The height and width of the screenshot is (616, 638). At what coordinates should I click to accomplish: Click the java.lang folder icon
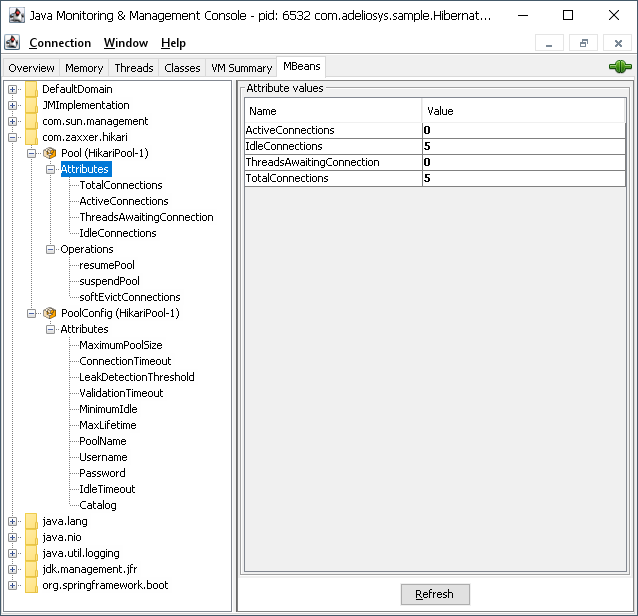click(31, 521)
